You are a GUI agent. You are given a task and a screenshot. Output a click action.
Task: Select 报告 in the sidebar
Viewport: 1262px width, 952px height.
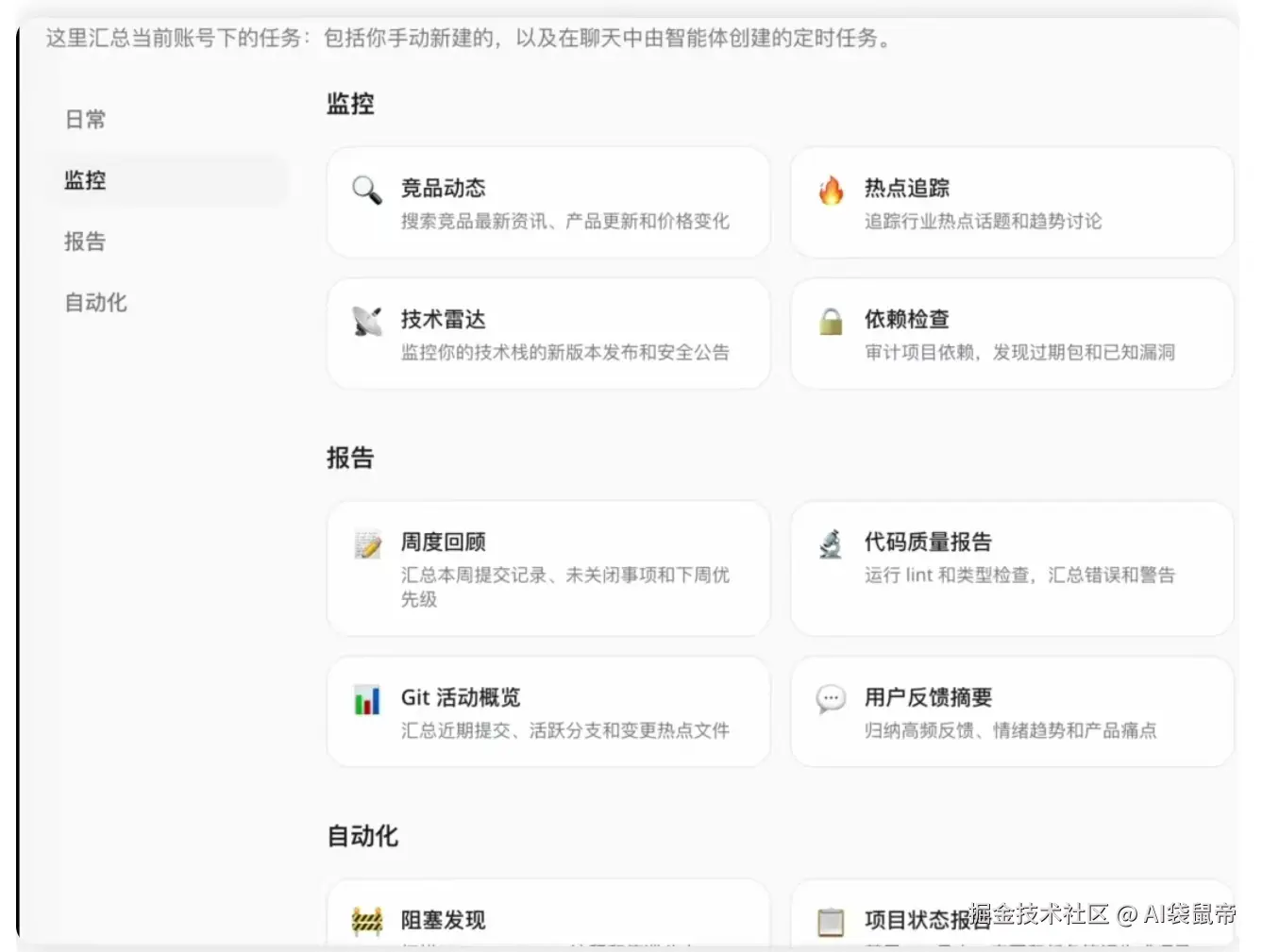tap(84, 242)
